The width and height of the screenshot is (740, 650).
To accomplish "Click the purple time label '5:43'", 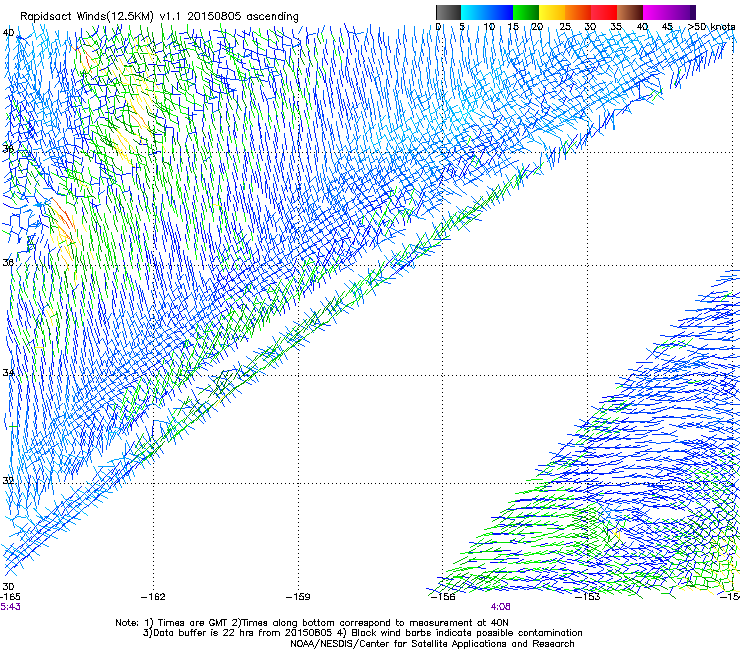I will point(10,607).
